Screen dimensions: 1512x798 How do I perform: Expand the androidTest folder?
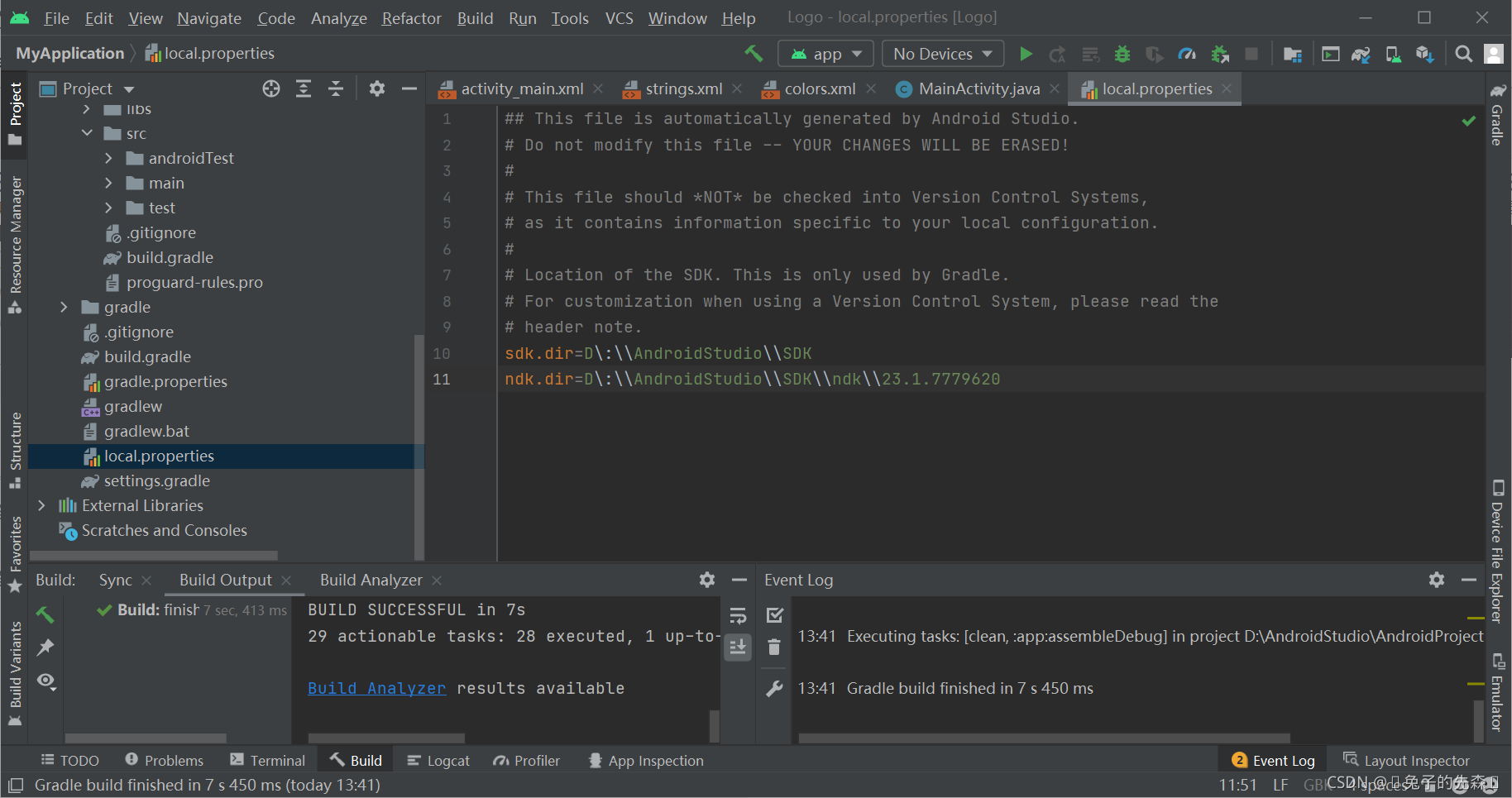108,158
